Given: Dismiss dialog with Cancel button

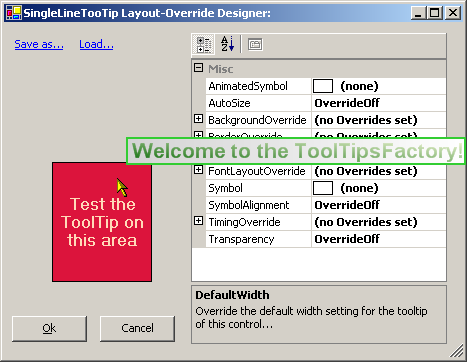Looking at the screenshot, I should 137,329.
